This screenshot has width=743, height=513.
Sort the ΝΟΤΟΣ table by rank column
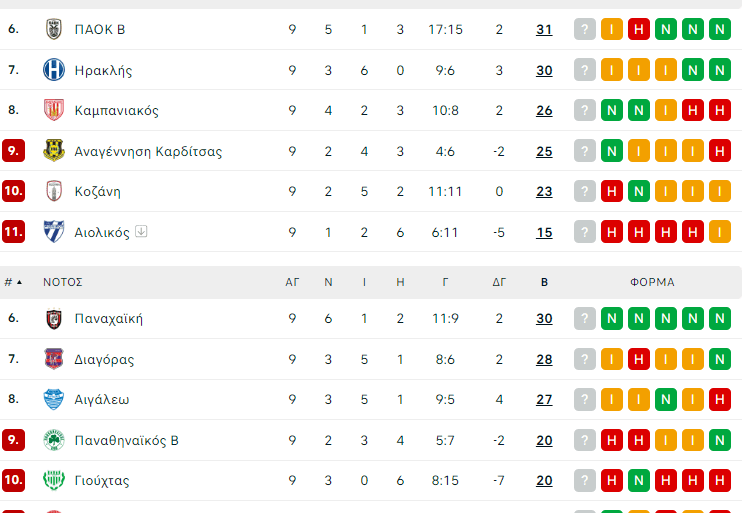(x=13, y=282)
